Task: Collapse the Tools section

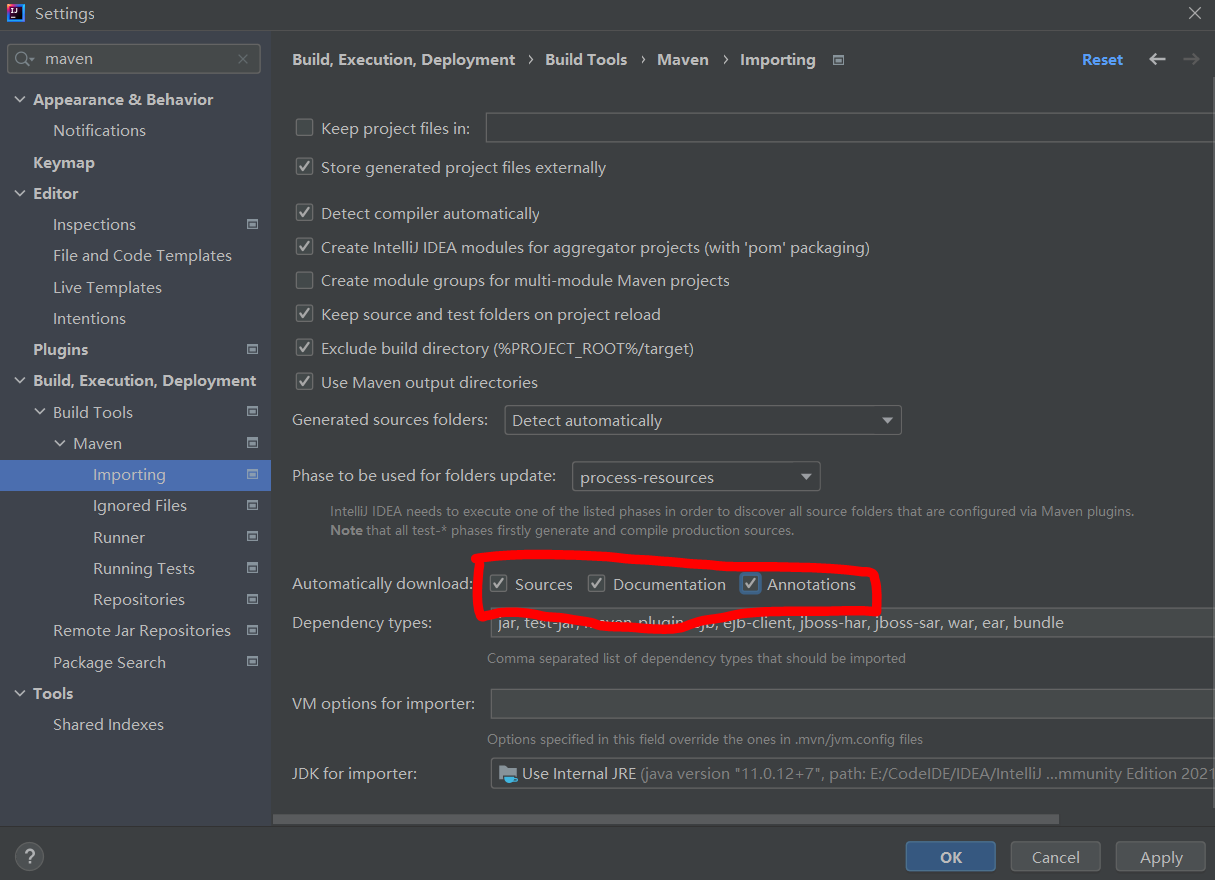Action: [x=20, y=694]
